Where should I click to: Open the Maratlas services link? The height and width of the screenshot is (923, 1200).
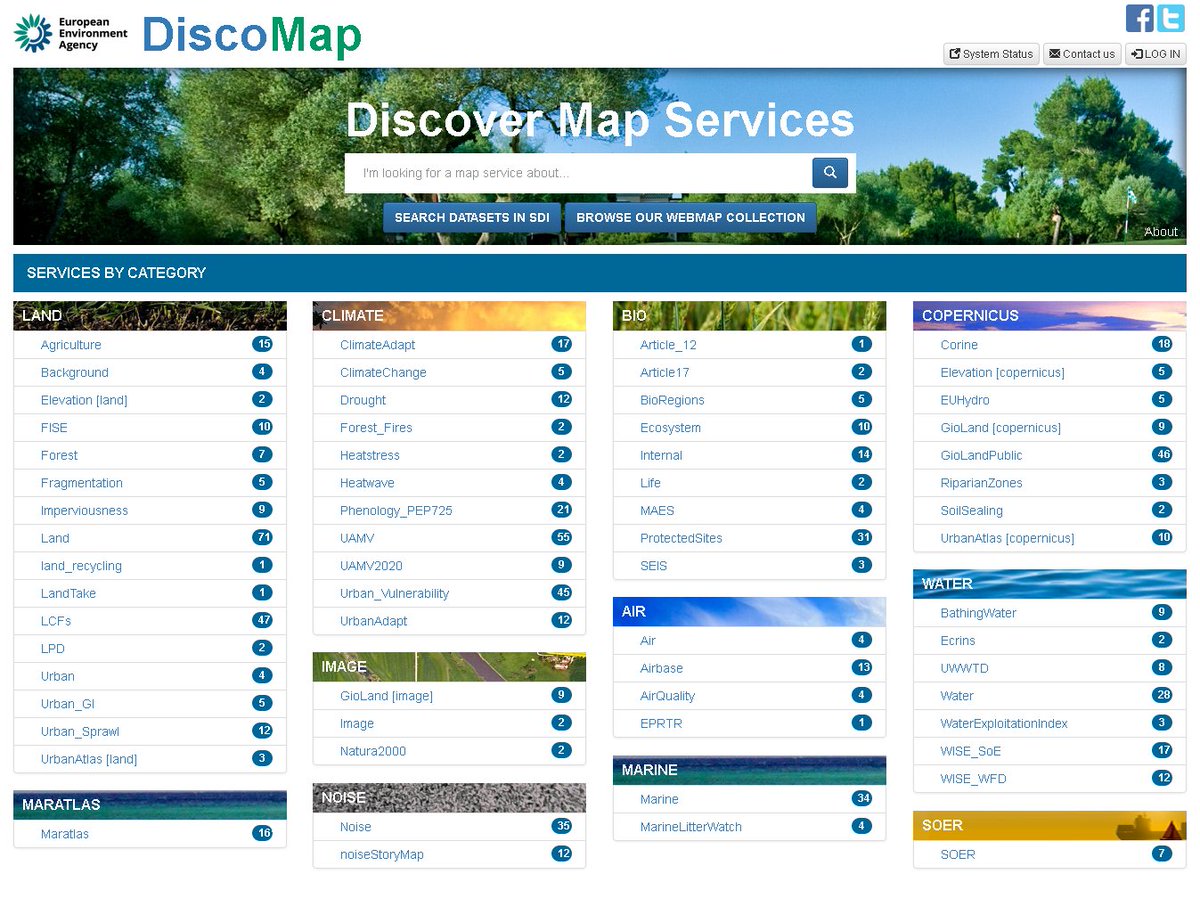point(65,835)
